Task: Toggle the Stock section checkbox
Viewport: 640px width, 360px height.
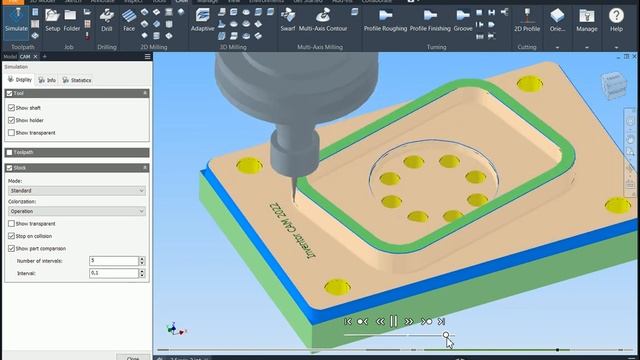Action: pos(9,168)
